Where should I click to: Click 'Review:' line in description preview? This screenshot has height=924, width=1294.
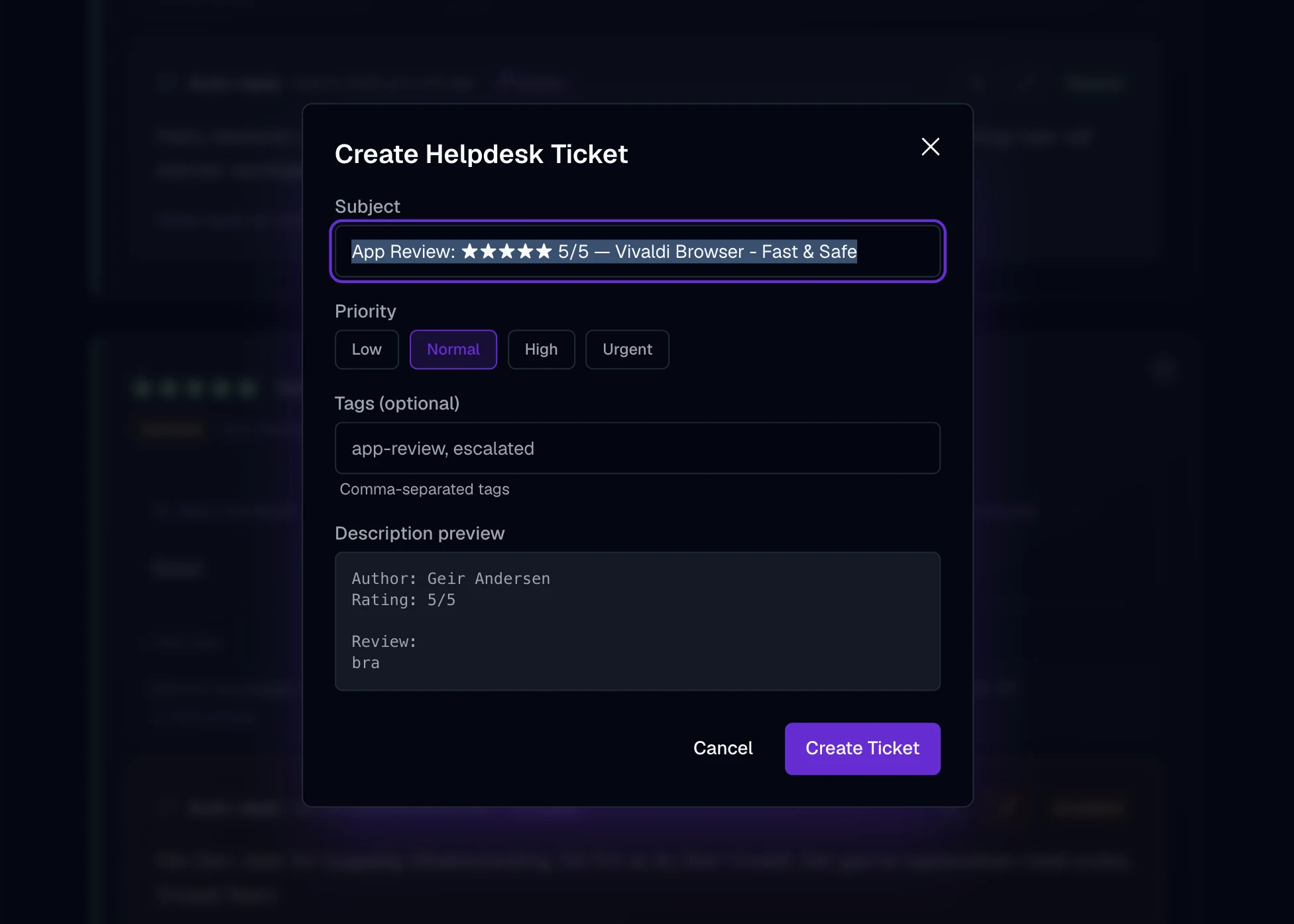(384, 642)
